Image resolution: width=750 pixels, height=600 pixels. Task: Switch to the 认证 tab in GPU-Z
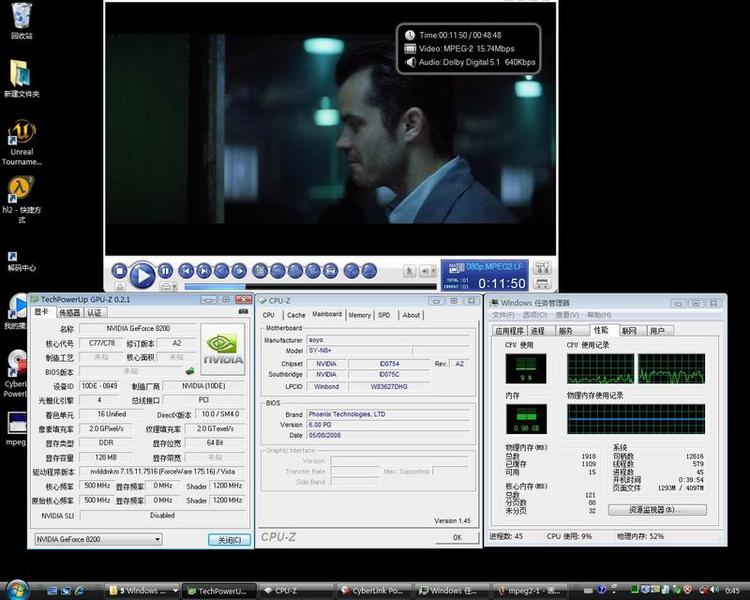tap(94, 313)
